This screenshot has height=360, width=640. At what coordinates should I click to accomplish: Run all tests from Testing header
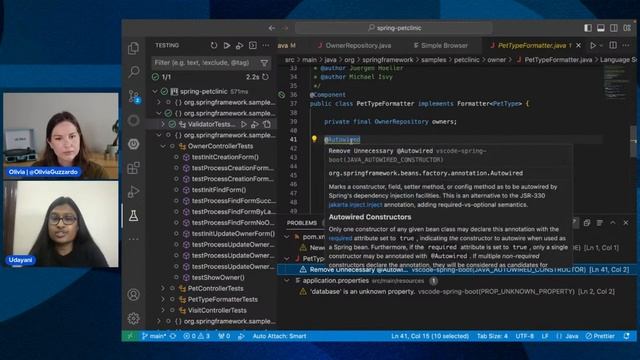[x=227, y=45]
